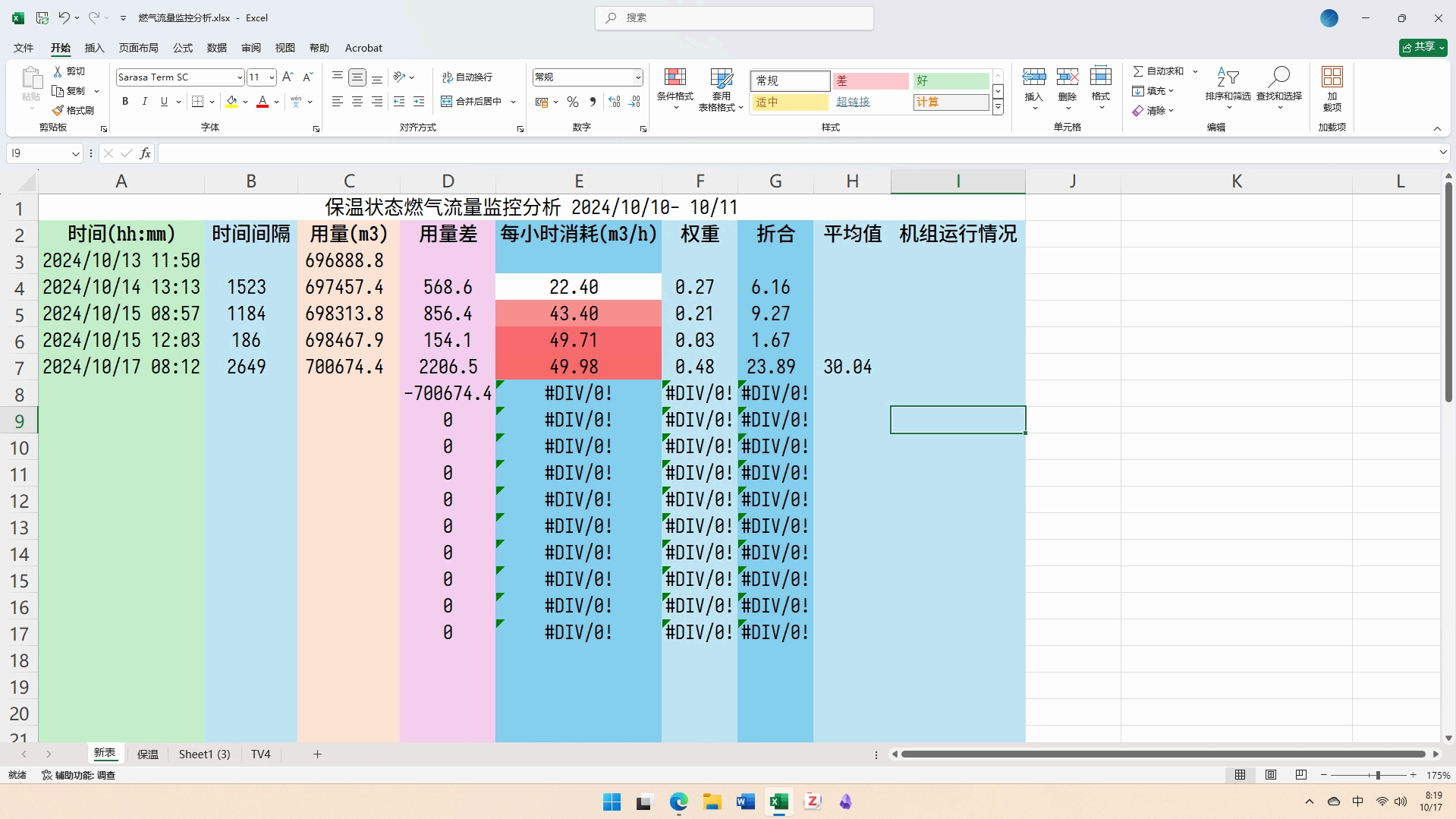Click the search box in title bar
Viewport: 1456px width, 819px height.
pyautogui.click(x=734, y=17)
